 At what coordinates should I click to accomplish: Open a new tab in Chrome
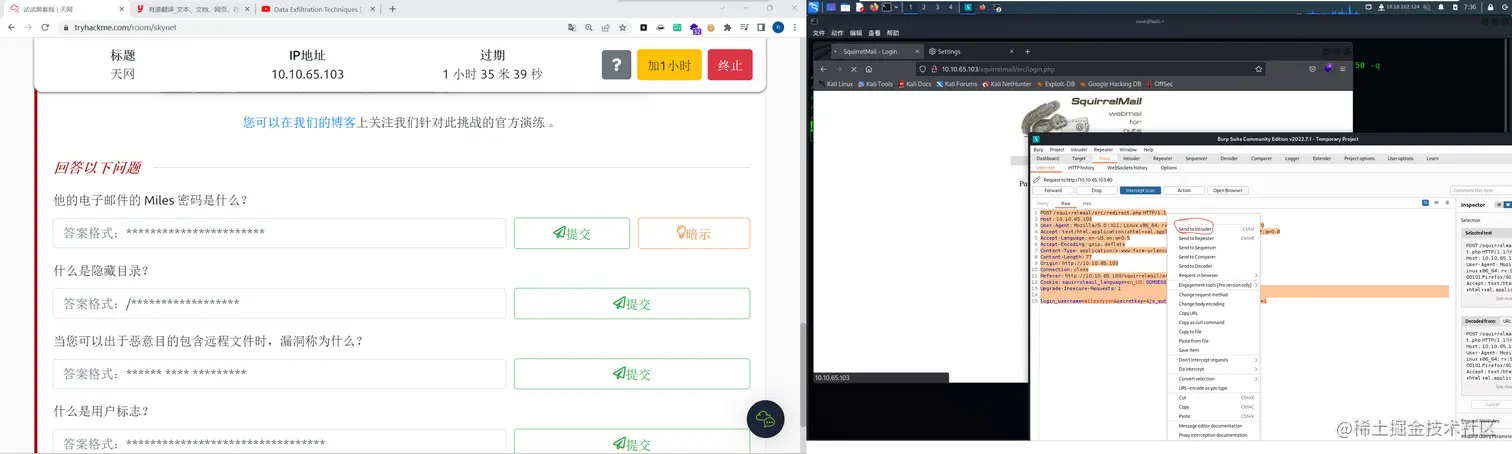click(x=392, y=8)
